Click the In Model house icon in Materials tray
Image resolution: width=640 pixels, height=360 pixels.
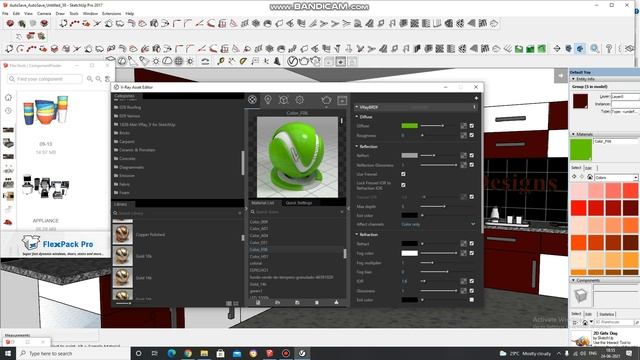[590, 177]
